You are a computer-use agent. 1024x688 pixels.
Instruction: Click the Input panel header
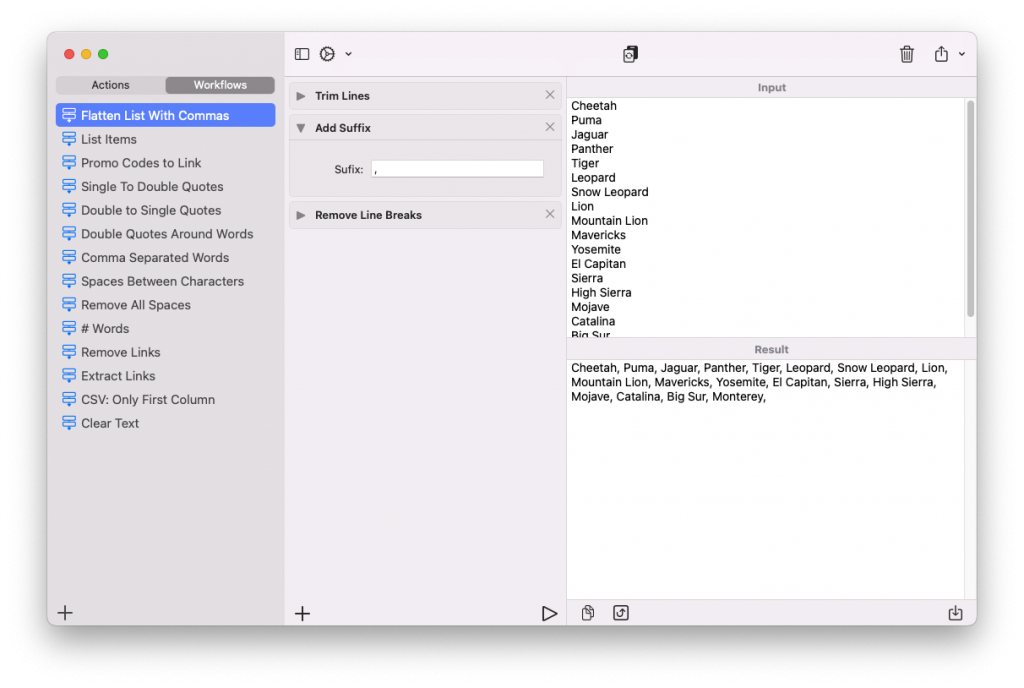[x=771, y=87]
